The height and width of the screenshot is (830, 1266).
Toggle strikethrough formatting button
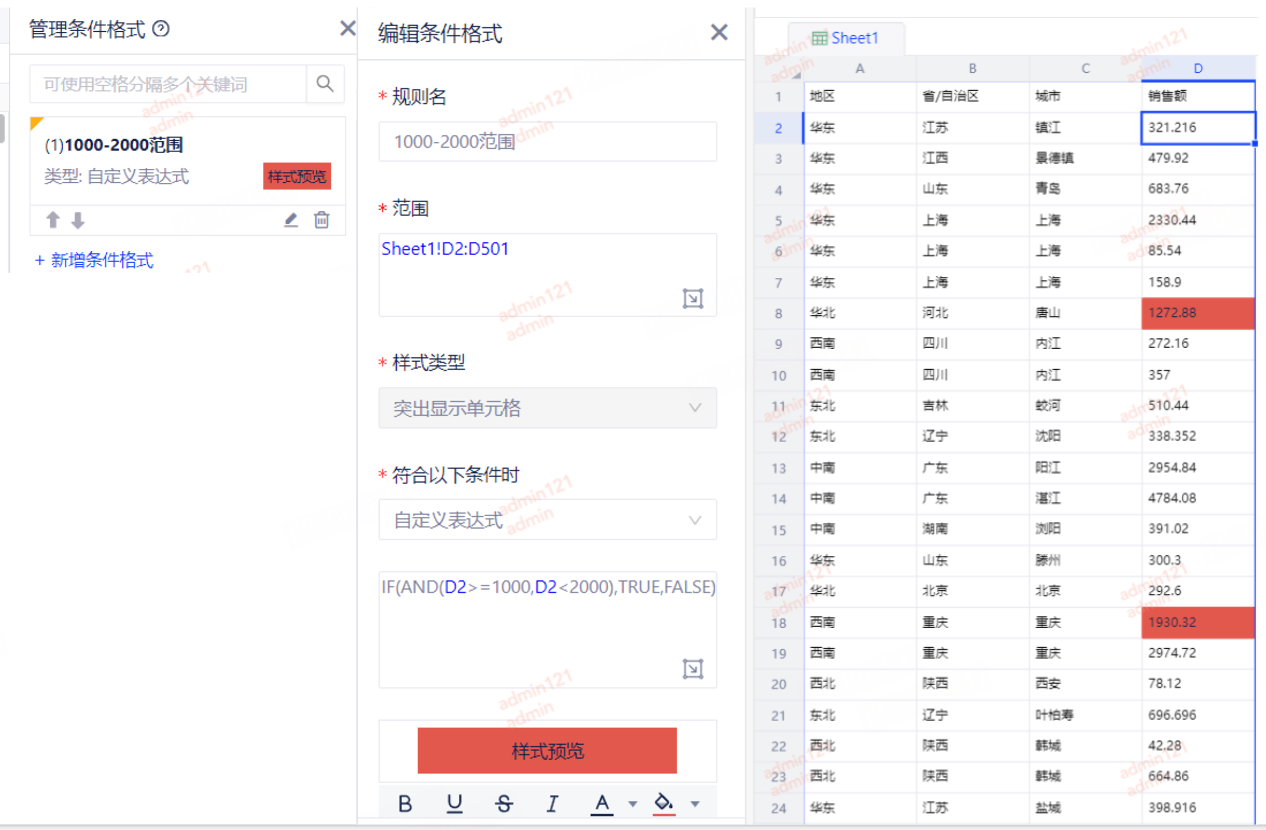point(503,804)
